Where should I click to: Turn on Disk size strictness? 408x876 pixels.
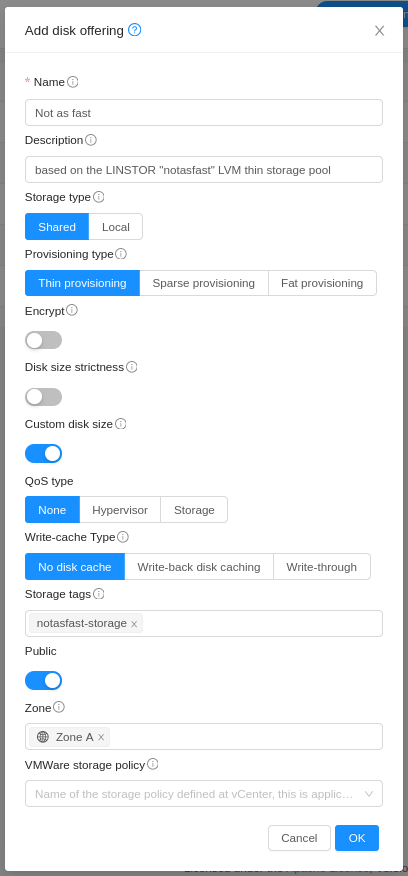44,397
